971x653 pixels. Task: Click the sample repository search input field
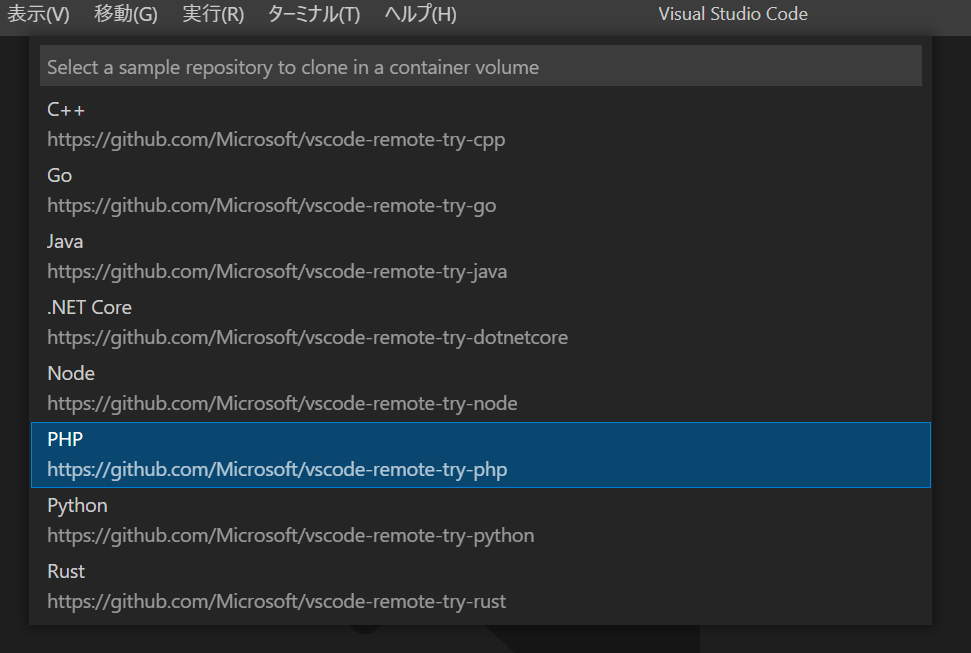481,66
